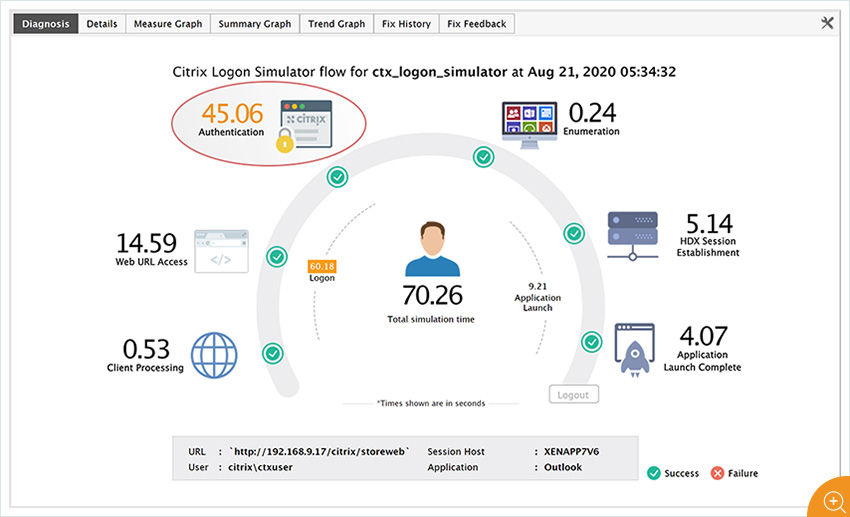
Task: Click the tools icon at top right
Action: [827, 23]
